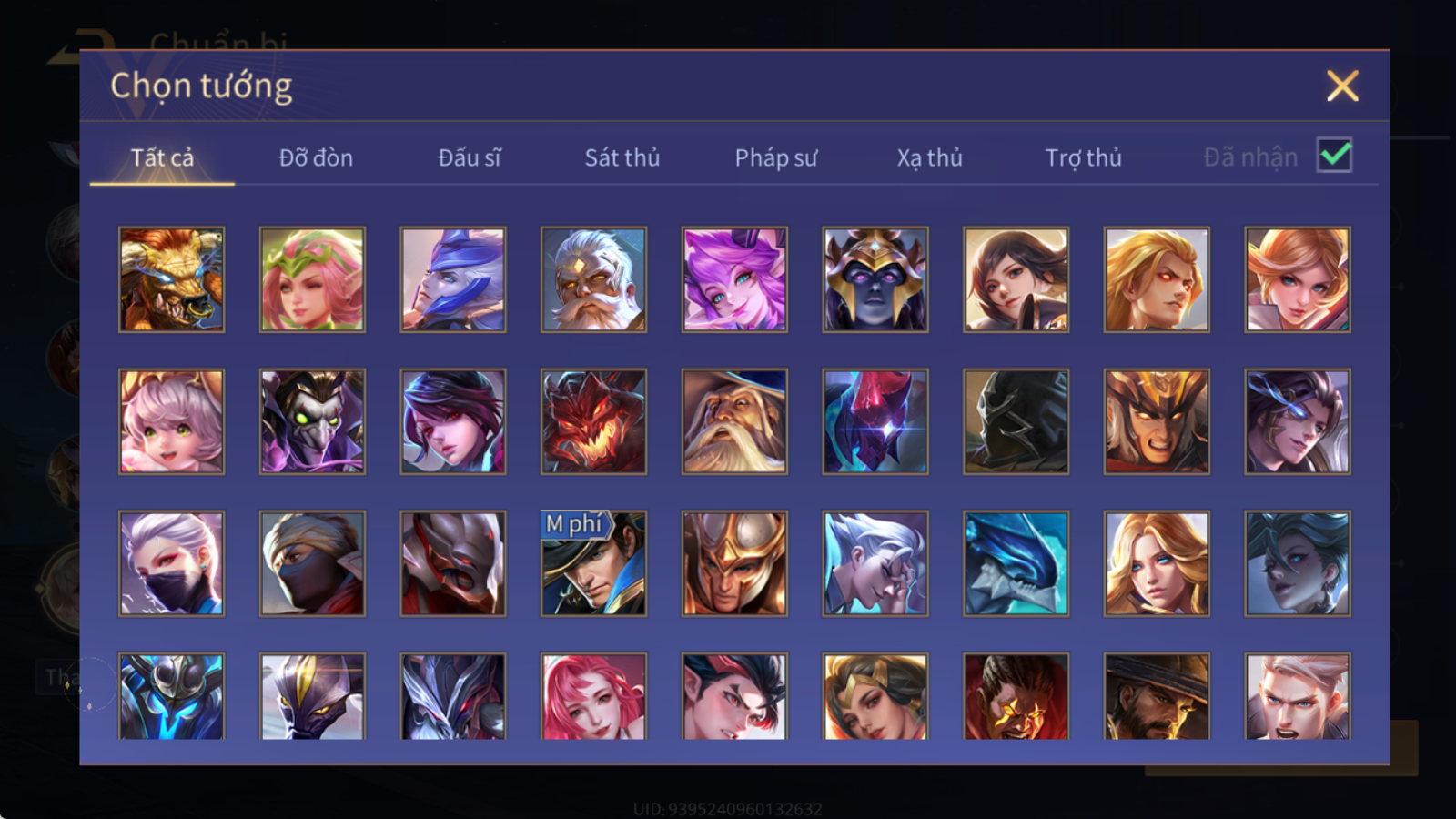Choose the blonde woman with blue eyes
The height and width of the screenshot is (819, 1456).
(1157, 563)
